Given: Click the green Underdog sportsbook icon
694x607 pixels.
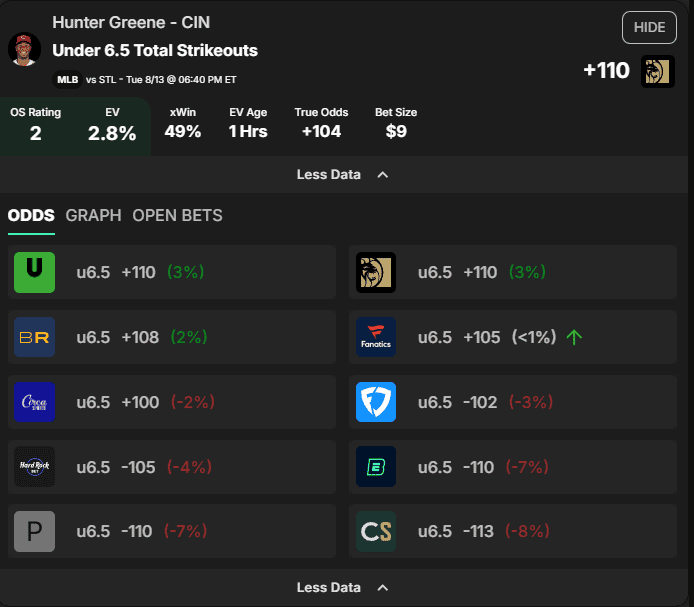Looking at the screenshot, I should click(x=35, y=272).
